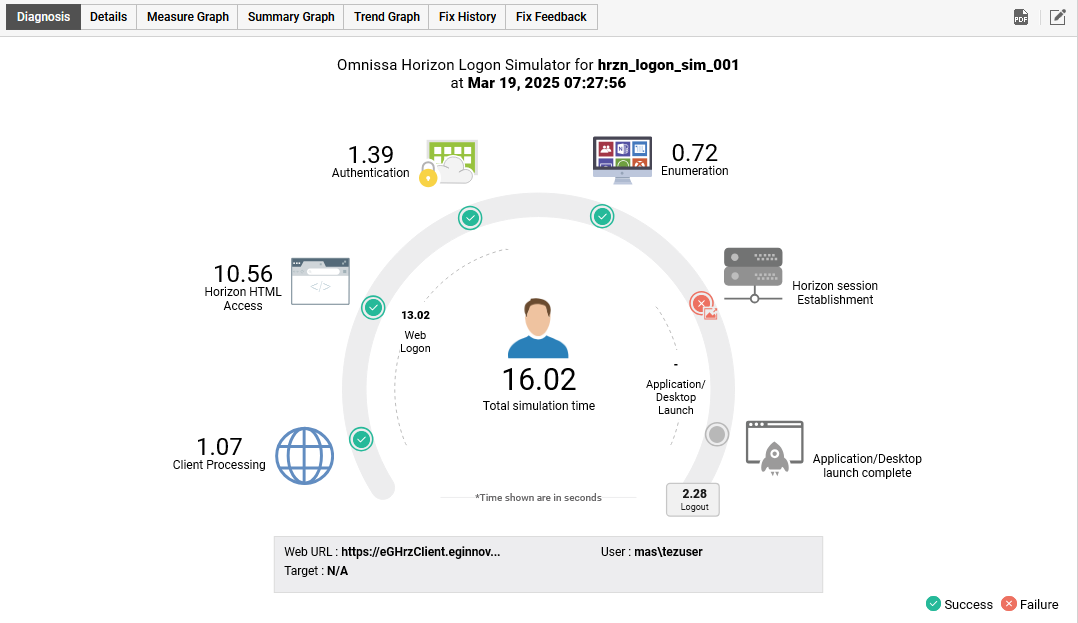Click the 2.28 Logout box
Viewport: 1078px width, 623px height.
point(693,500)
